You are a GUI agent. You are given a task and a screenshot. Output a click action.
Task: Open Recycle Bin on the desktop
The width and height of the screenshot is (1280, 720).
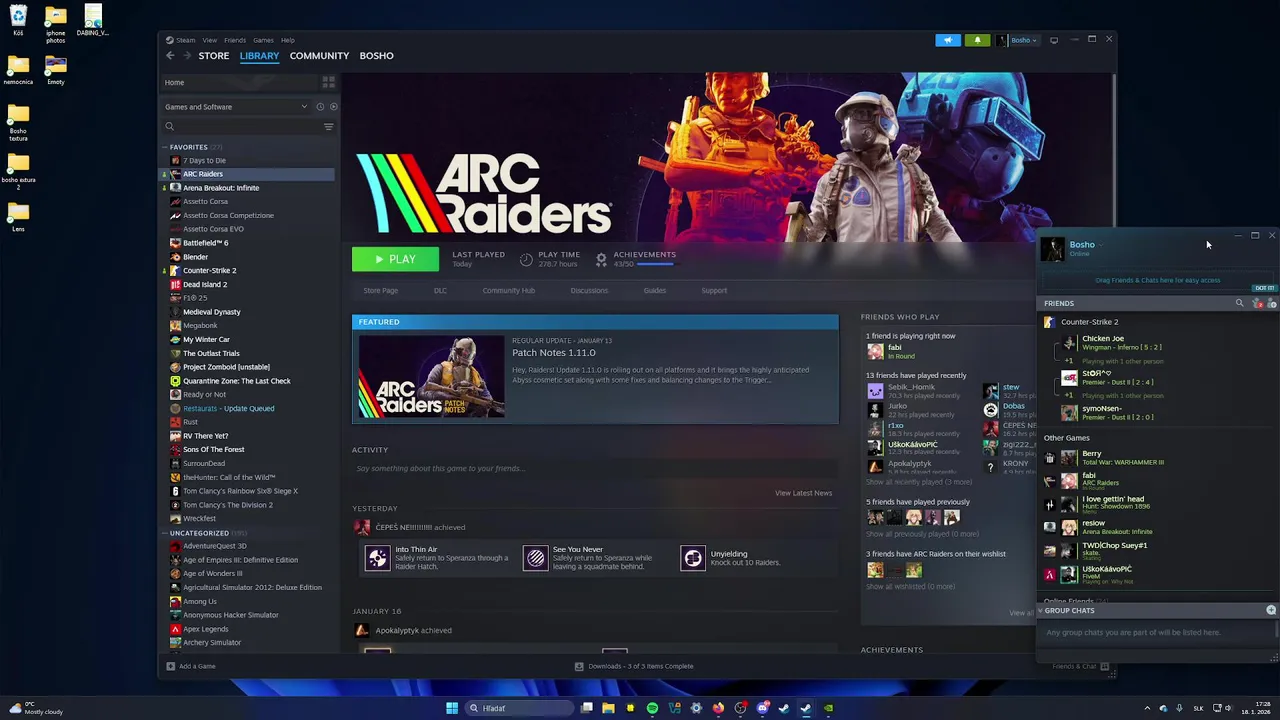click(18, 20)
